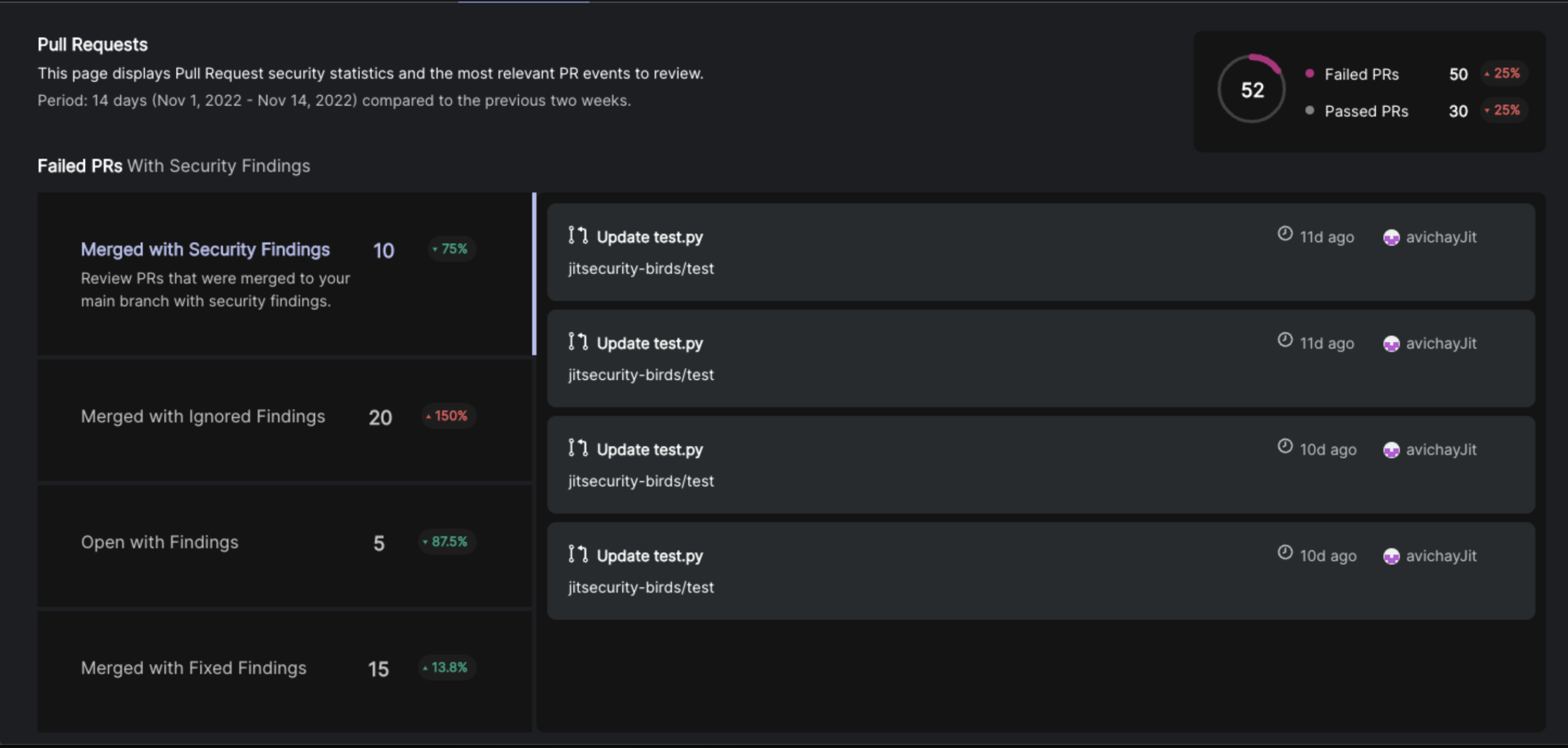1568x748 pixels.
Task: Open avichayJit avatar on the first PR event
Action: coord(1392,237)
